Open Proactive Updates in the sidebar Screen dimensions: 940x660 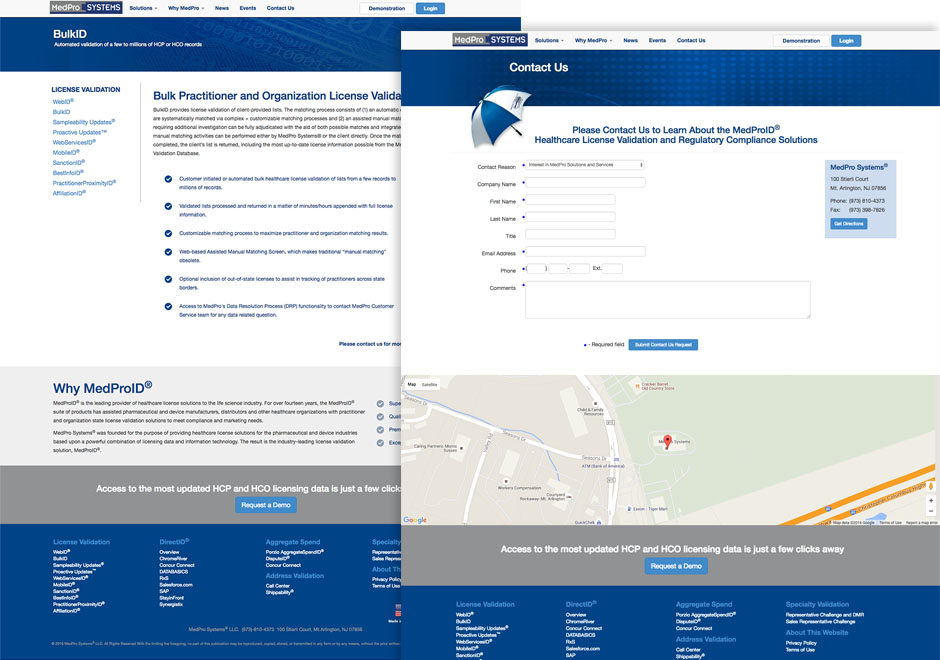tap(80, 132)
